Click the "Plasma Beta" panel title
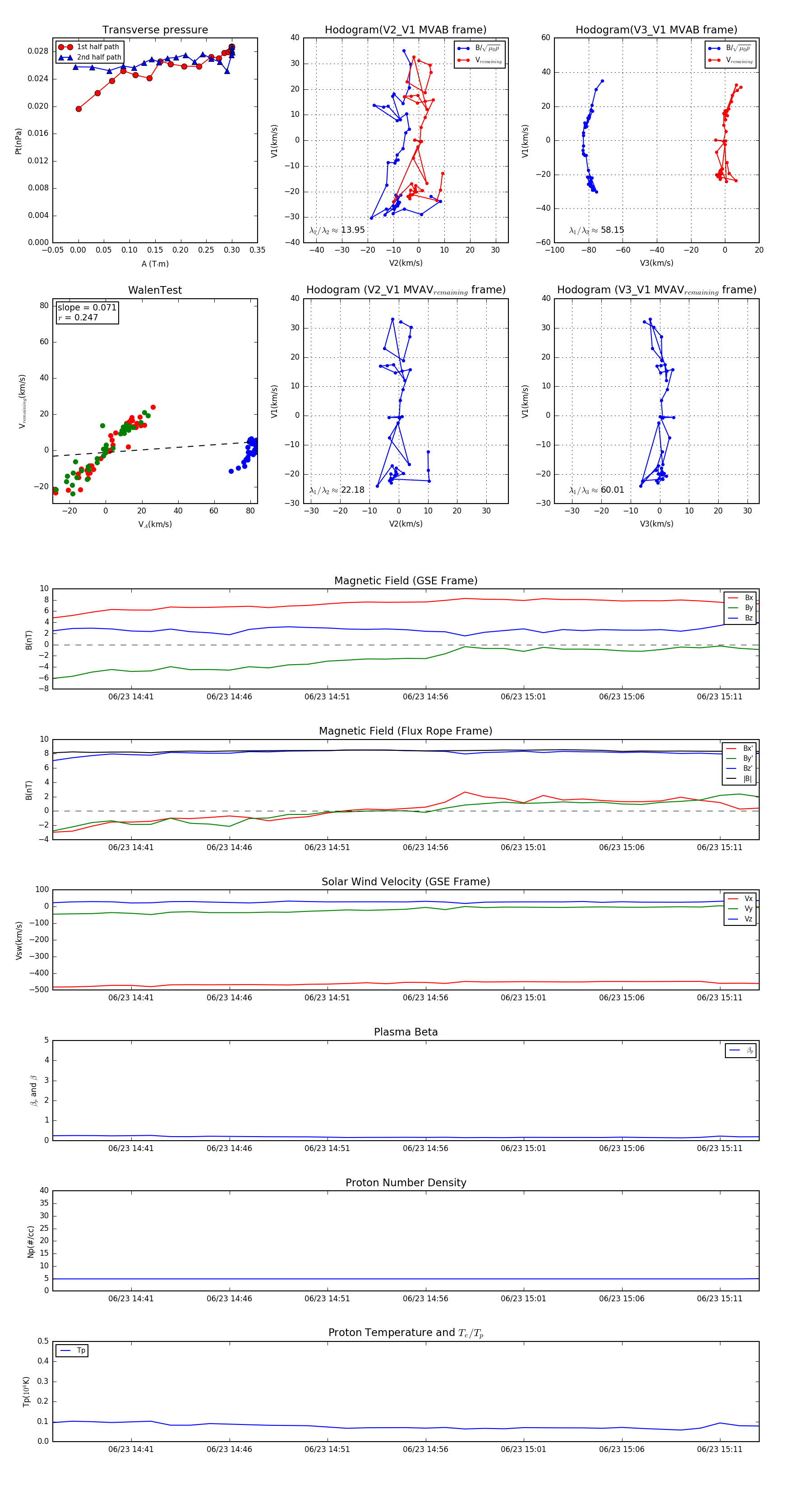 coord(406,1032)
